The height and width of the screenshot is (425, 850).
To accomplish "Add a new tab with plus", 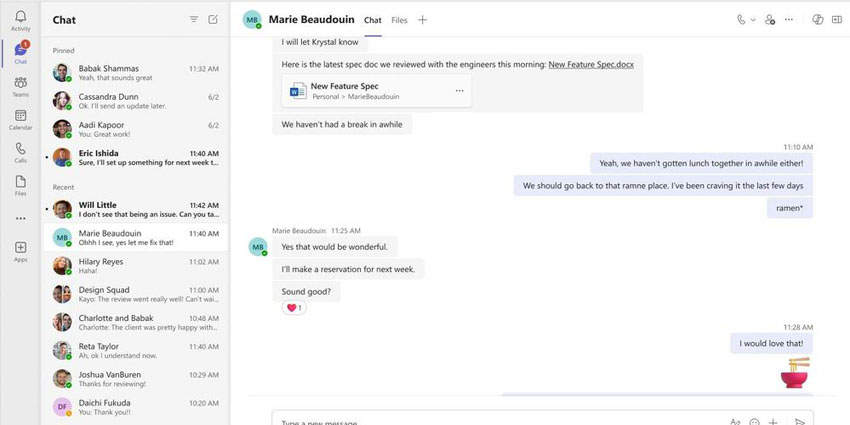I will point(422,20).
